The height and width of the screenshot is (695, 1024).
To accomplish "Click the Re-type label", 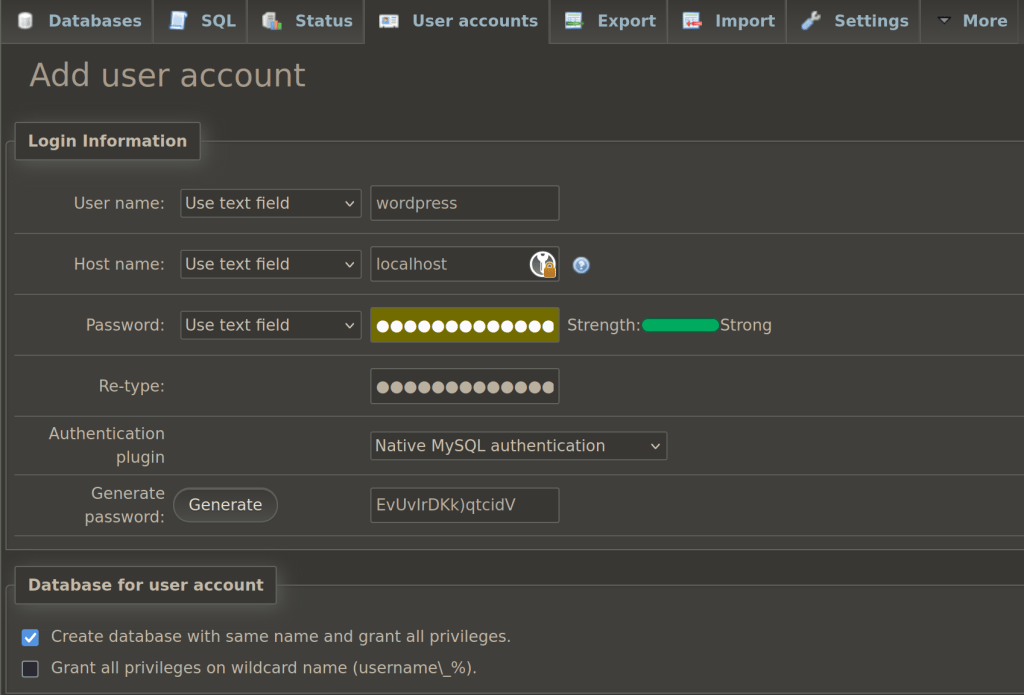I will (131, 386).
